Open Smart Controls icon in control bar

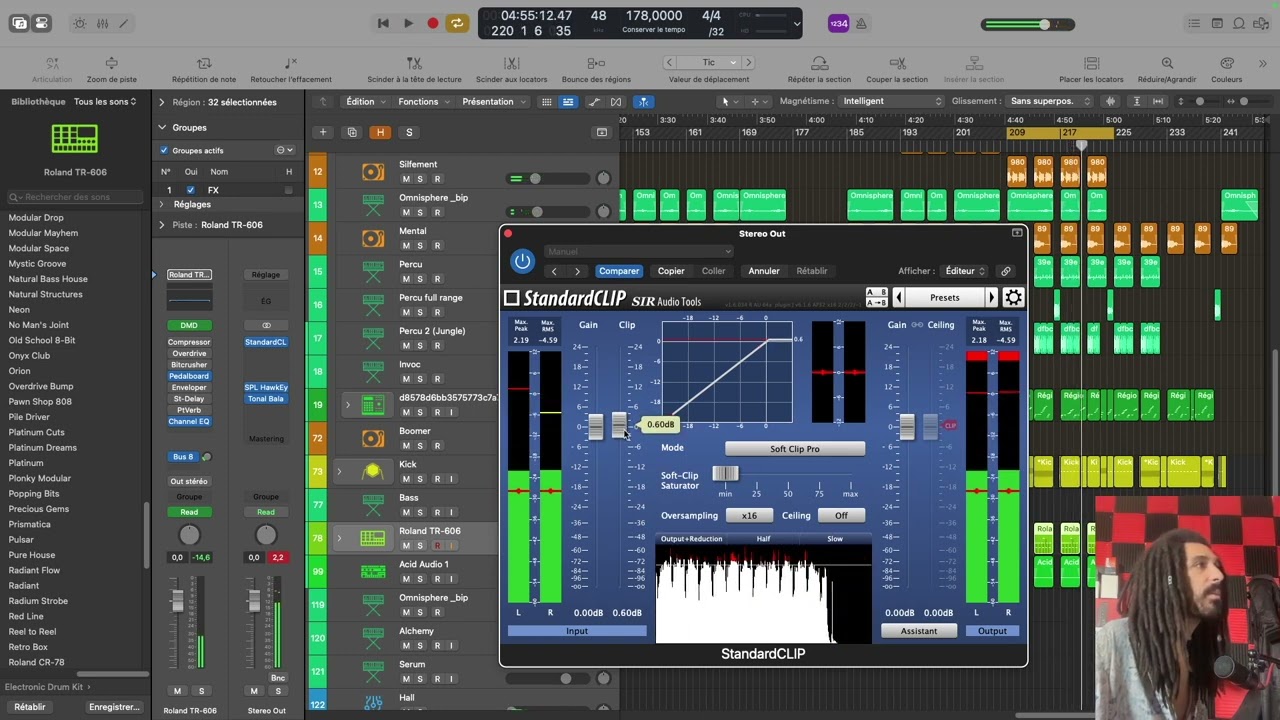click(79, 23)
